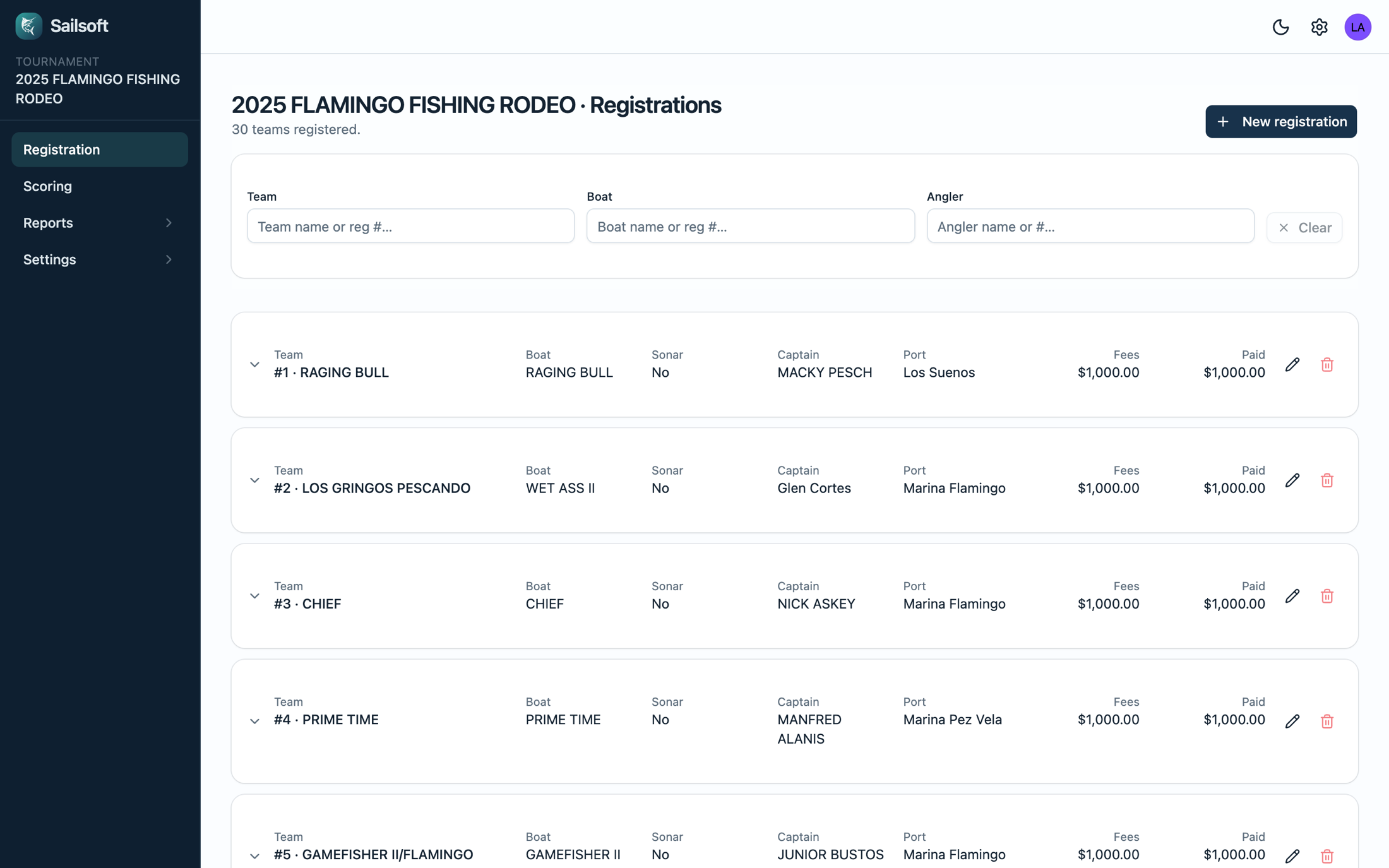Focus the Team name search field
The height and width of the screenshot is (868, 1389).
[x=411, y=226]
